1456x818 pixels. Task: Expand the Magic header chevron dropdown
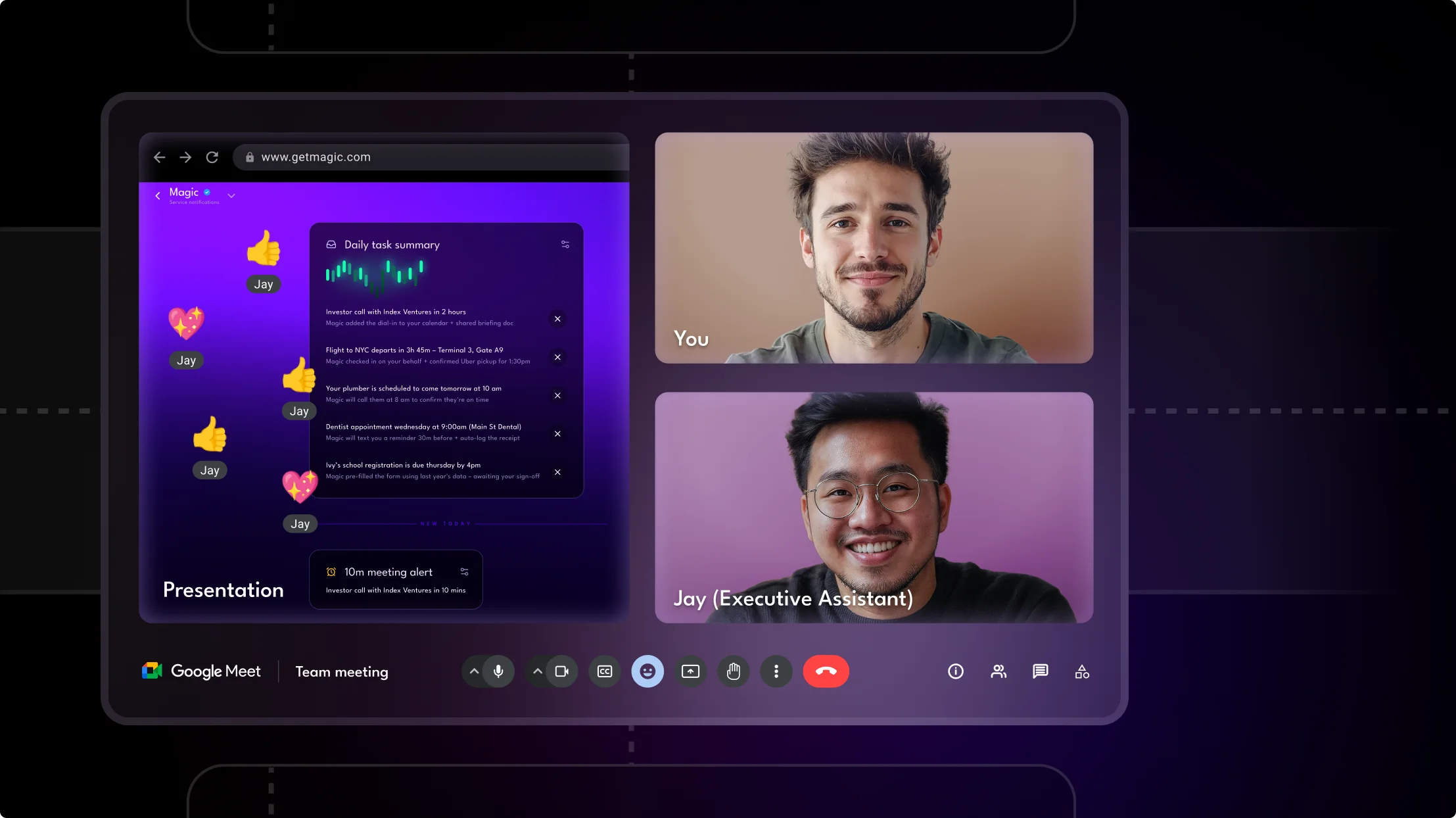231,195
